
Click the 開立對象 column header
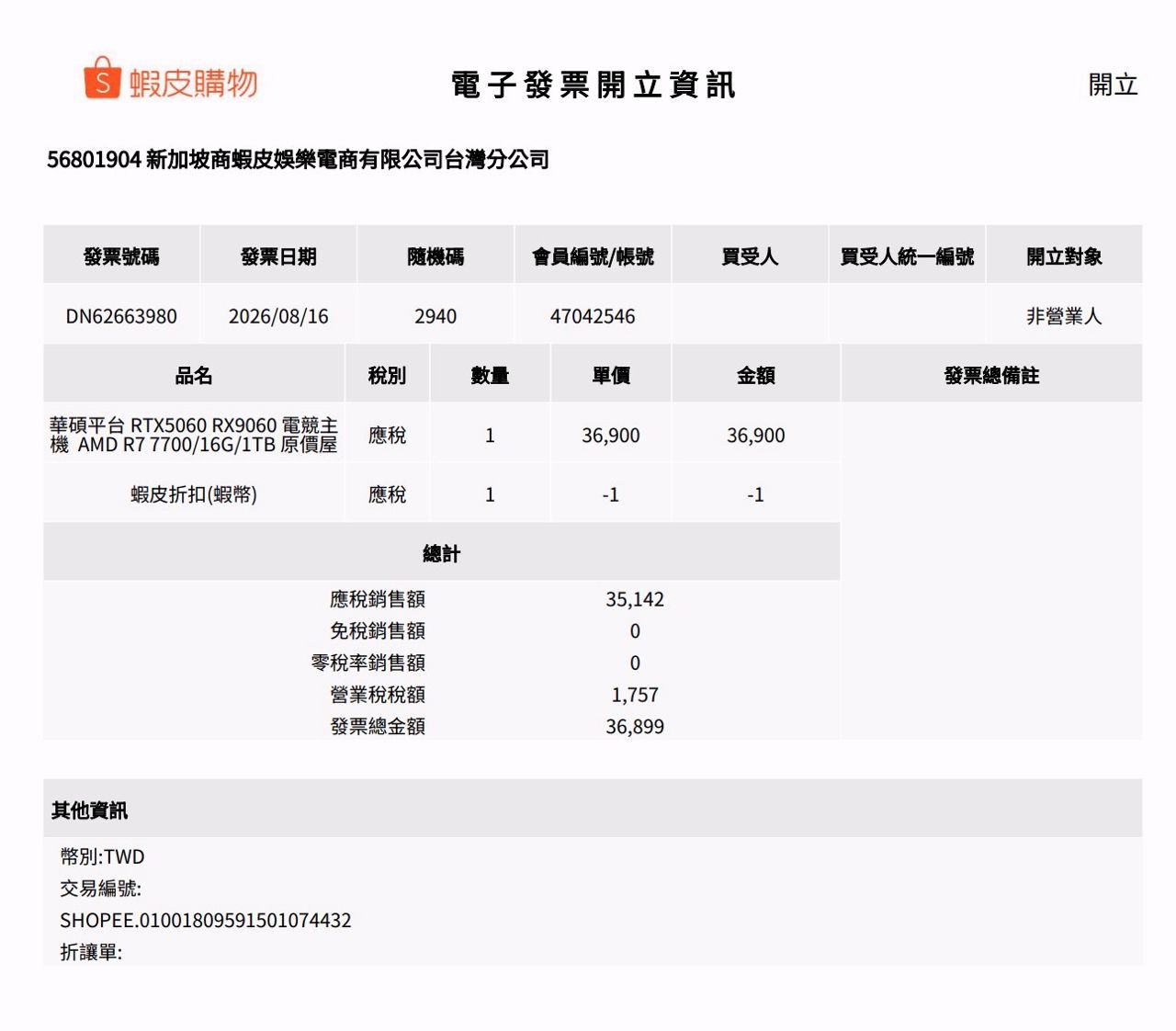[x=1064, y=256]
